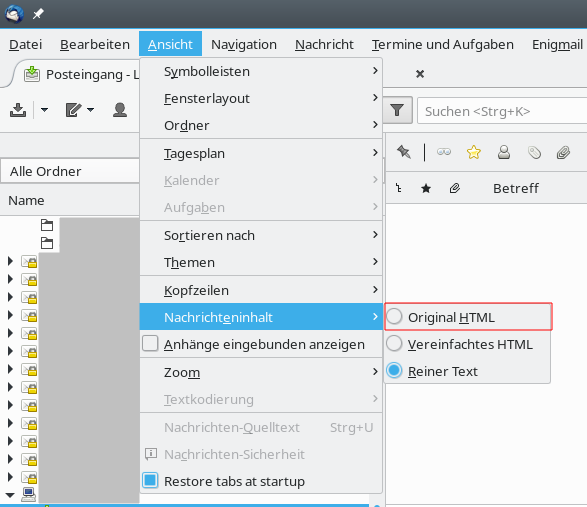
Task: Click the Alle Ordner folder view button
Action: click(x=70, y=171)
